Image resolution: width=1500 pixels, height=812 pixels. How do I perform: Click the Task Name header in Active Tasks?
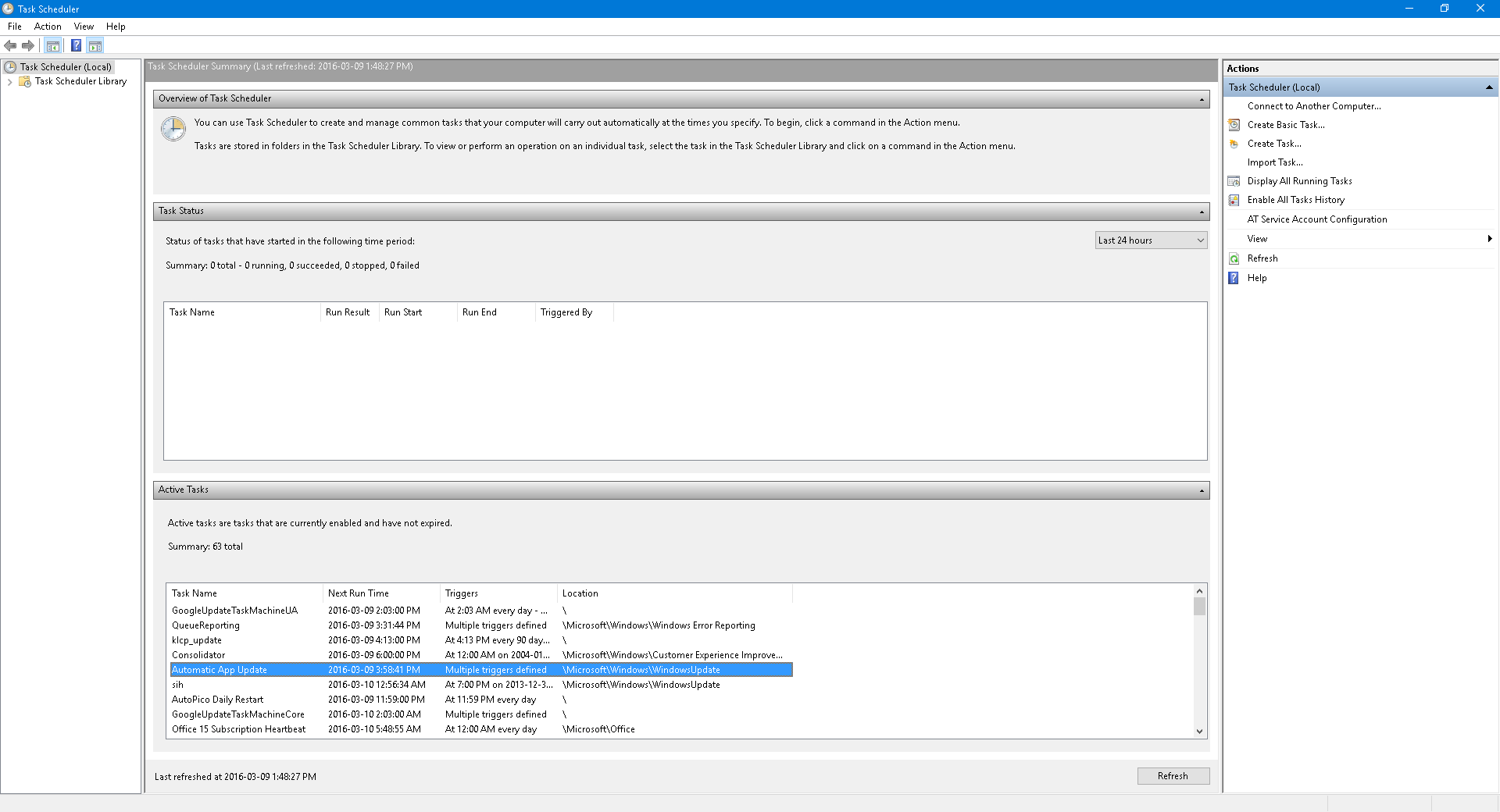245,593
